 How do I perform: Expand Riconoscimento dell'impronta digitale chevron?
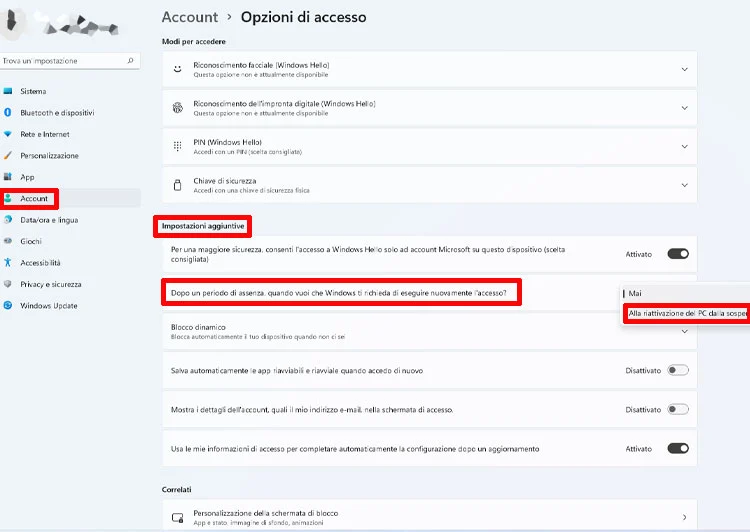click(684, 108)
